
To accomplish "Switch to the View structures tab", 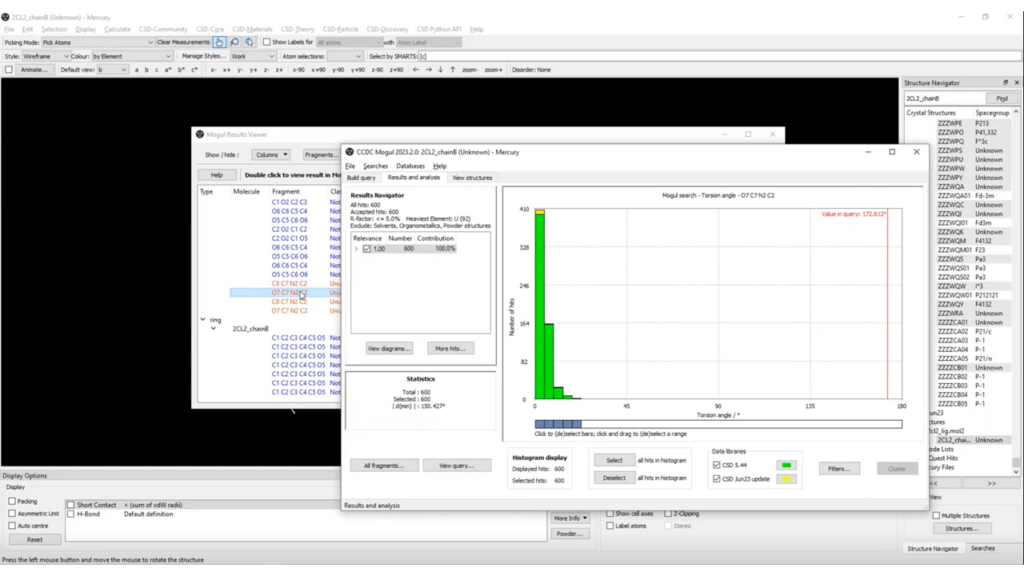I will tap(472, 177).
